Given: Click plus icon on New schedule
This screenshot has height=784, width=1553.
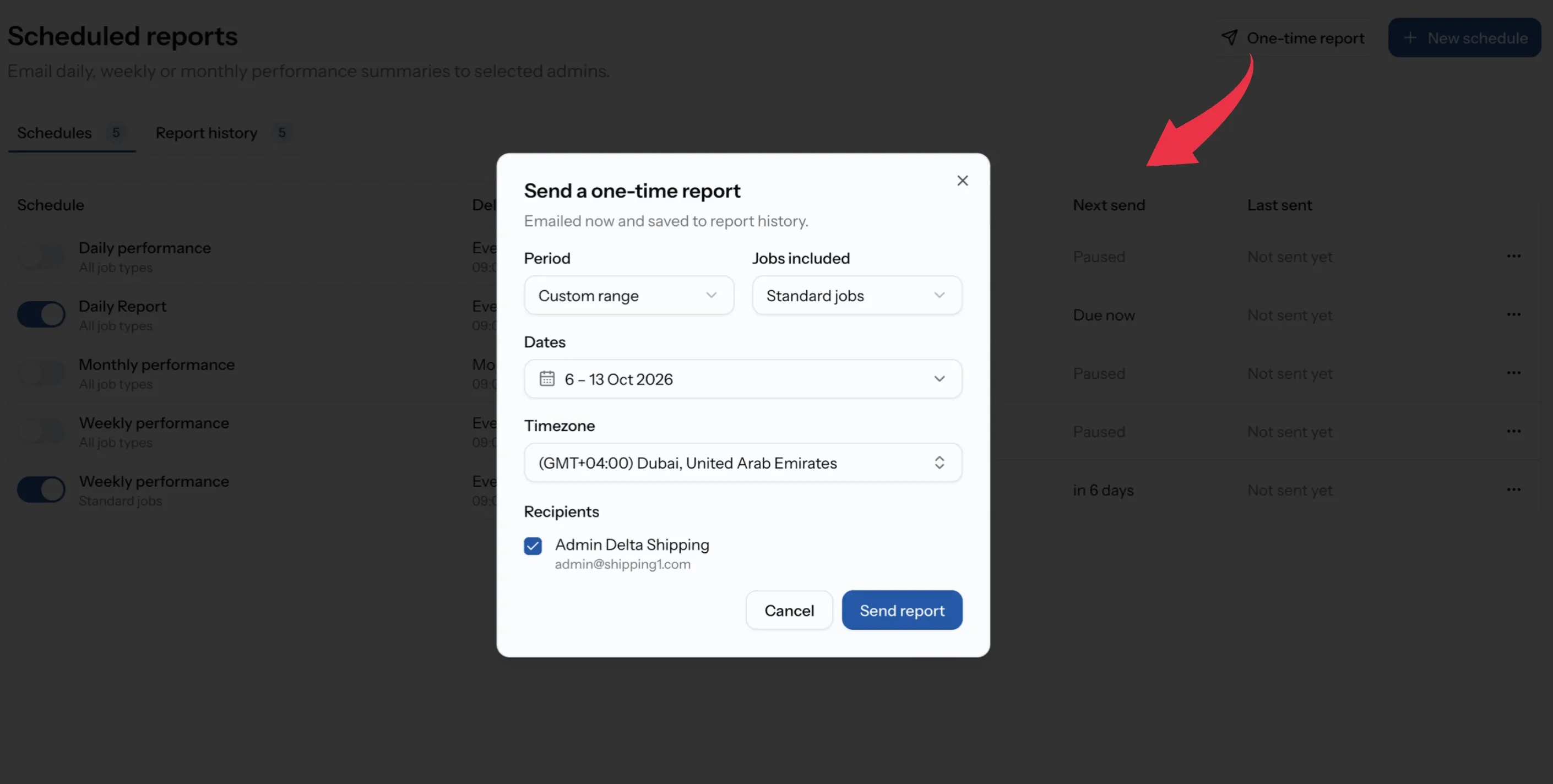Looking at the screenshot, I should (x=1409, y=37).
